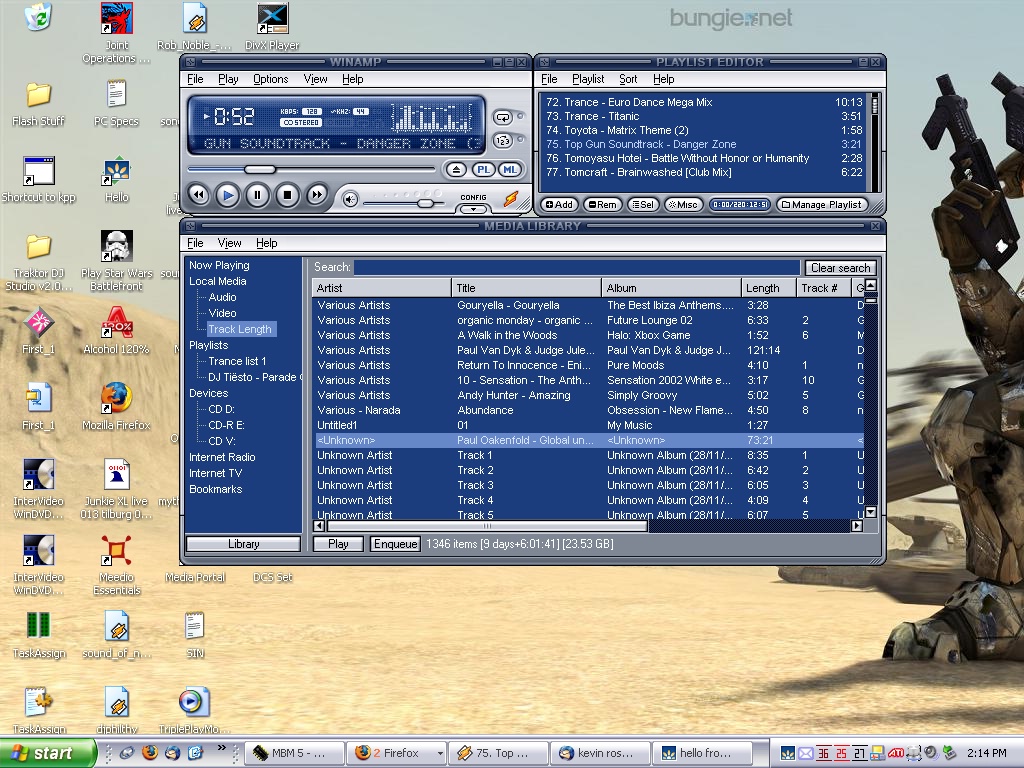Select Audio under Local Media
The image size is (1024, 768).
coord(222,297)
